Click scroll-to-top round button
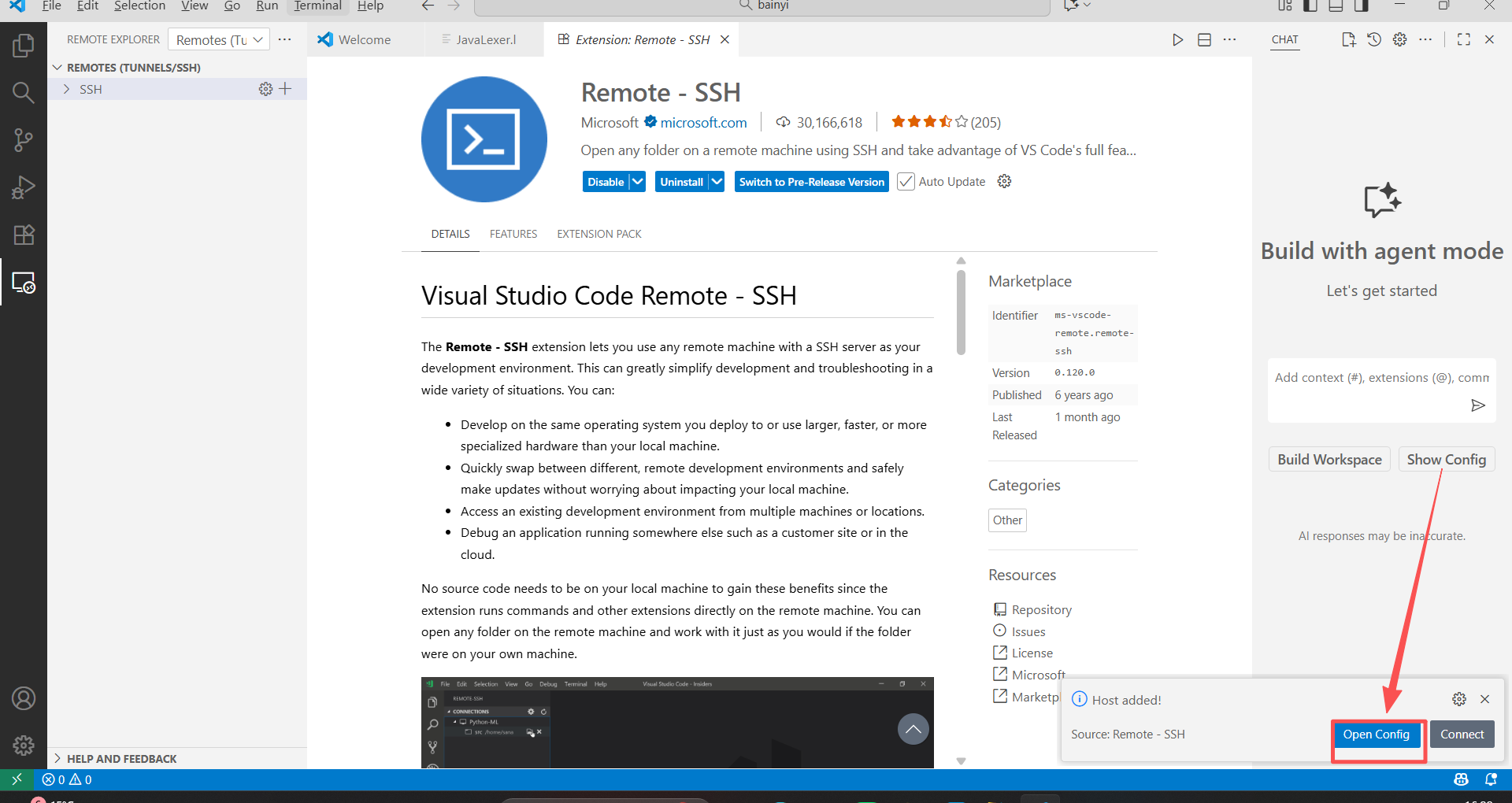The width and height of the screenshot is (1512, 803). click(913, 729)
